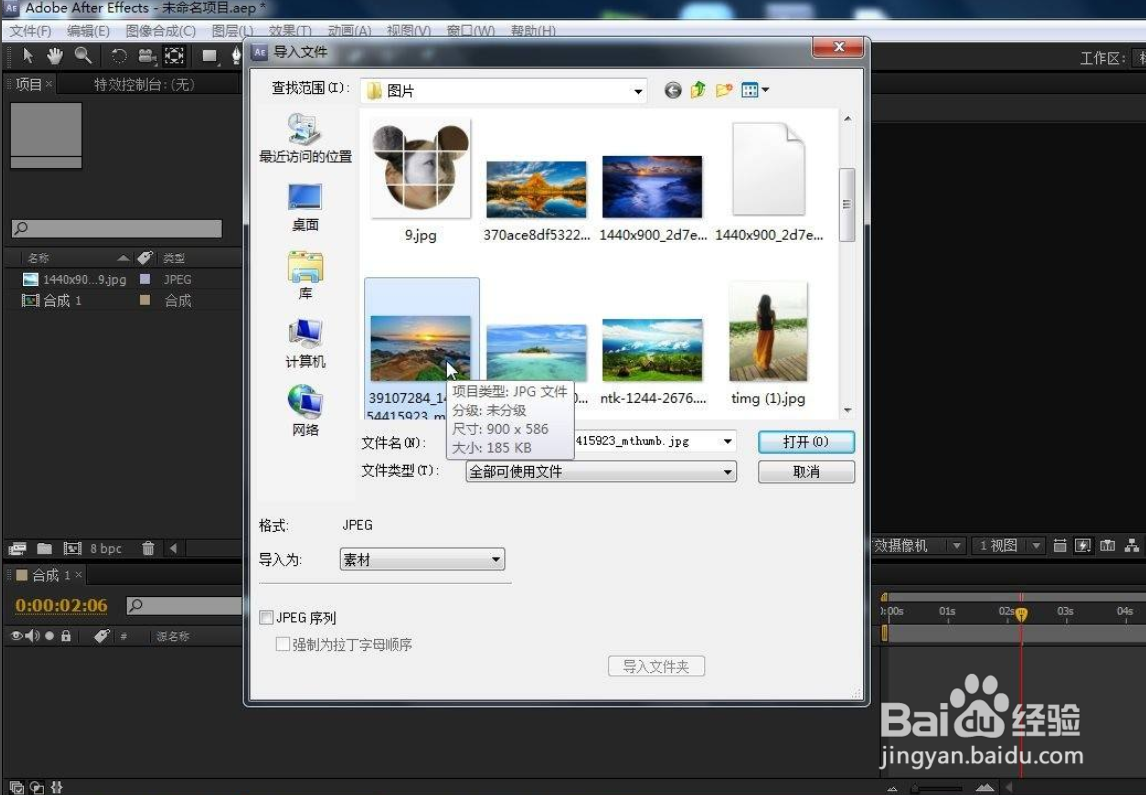Click the trash delete icon in project panel
1146x795 pixels.
[148, 548]
